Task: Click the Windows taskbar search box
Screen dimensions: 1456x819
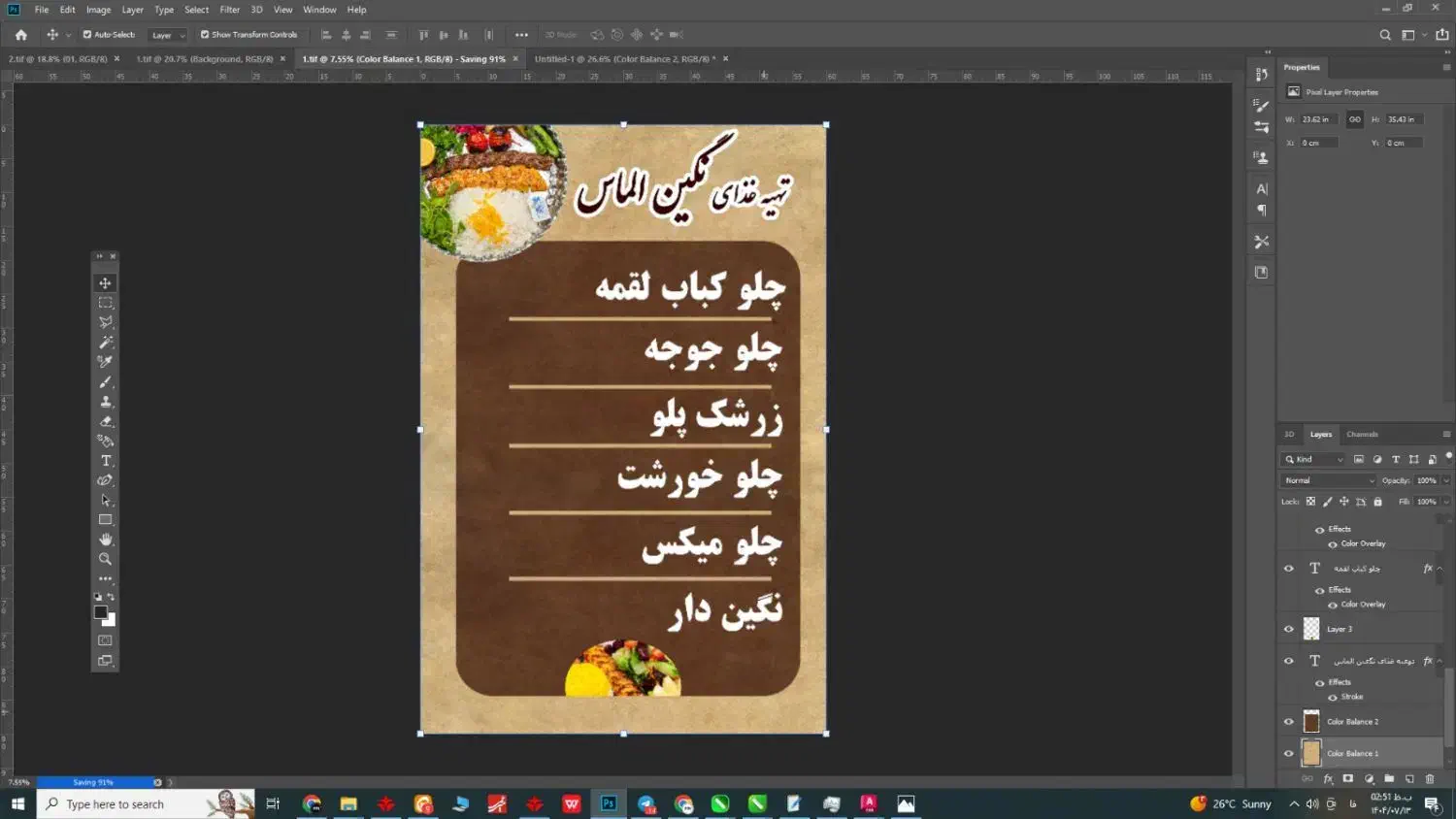Action: pyautogui.click(x=146, y=803)
